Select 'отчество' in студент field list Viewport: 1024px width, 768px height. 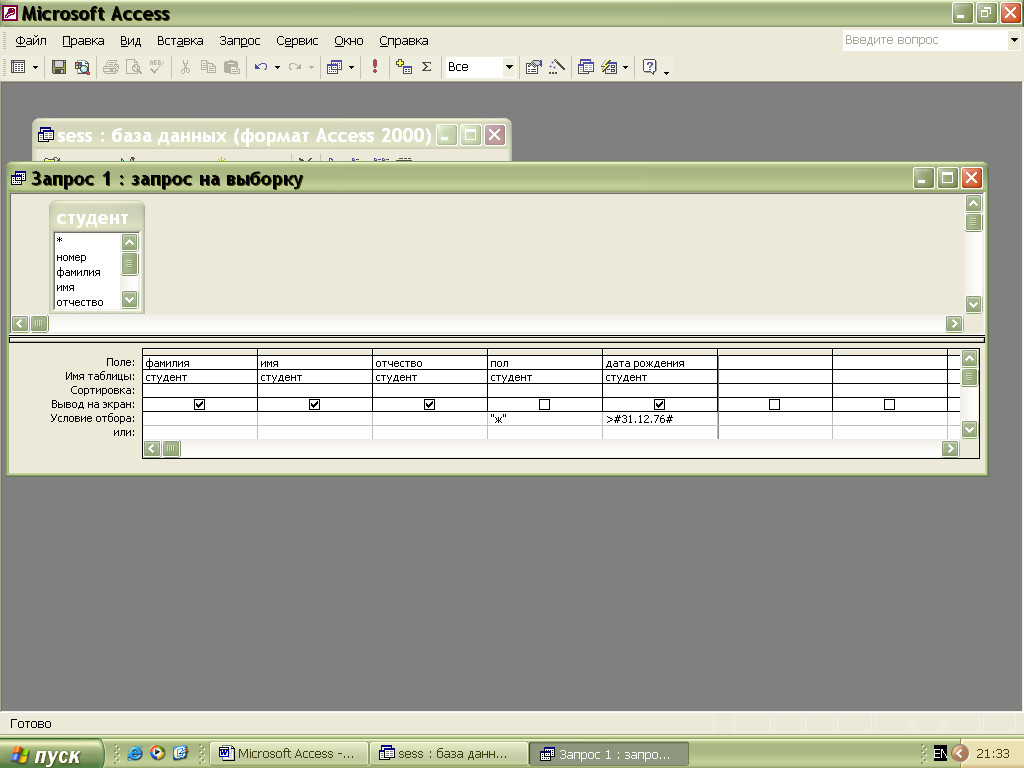point(80,302)
